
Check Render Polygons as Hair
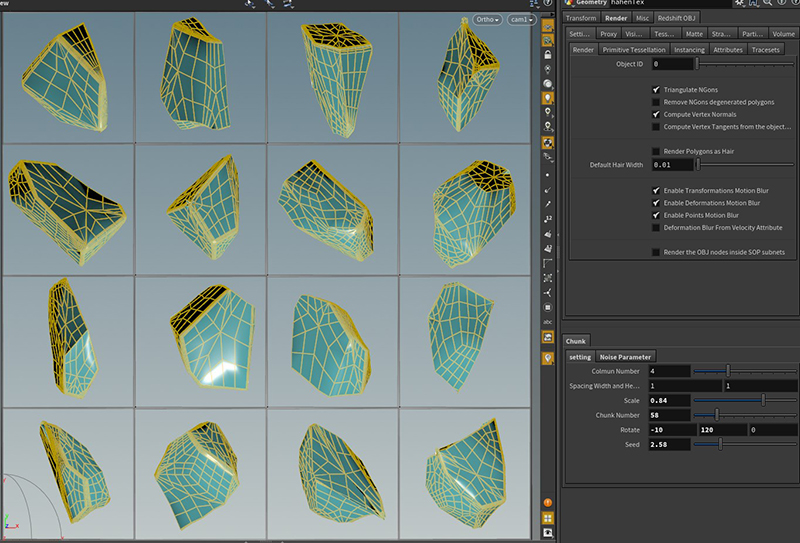click(x=656, y=151)
